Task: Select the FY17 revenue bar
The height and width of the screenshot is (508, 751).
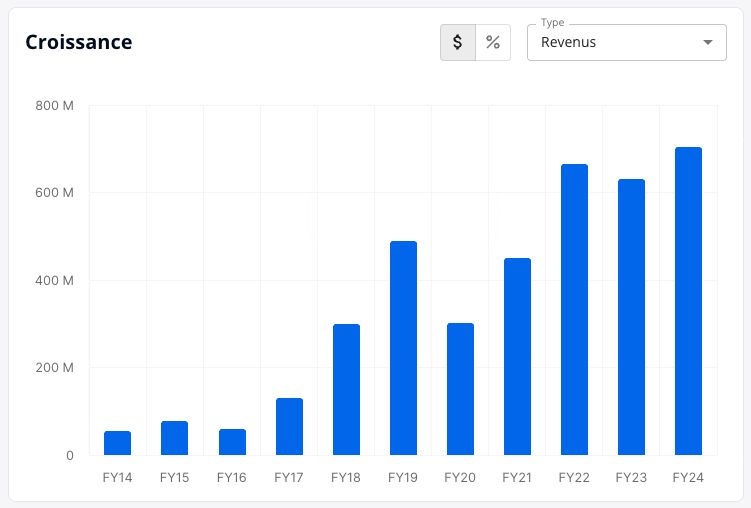Action: 289,426
